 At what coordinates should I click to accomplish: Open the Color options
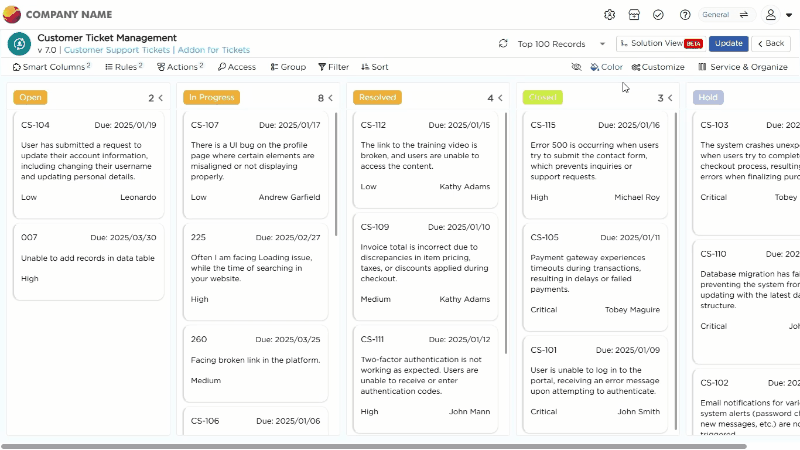[606, 67]
